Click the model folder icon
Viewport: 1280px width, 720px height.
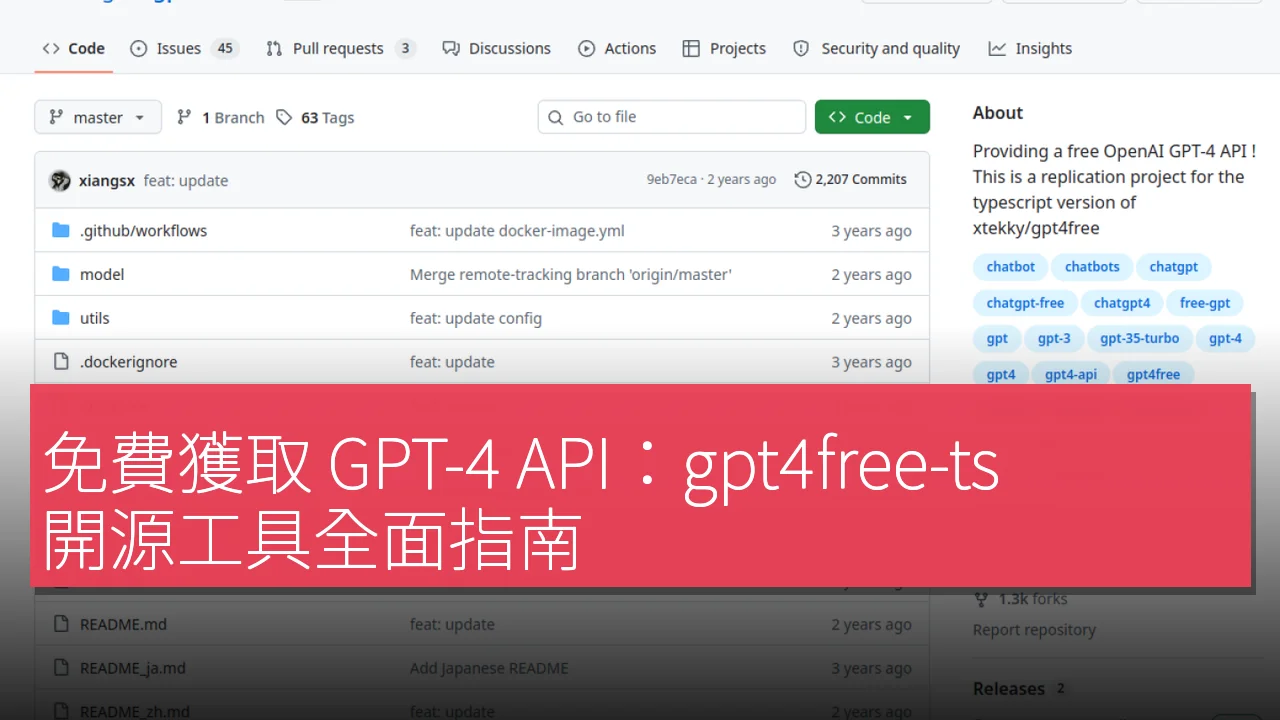click(x=61, y=274)
